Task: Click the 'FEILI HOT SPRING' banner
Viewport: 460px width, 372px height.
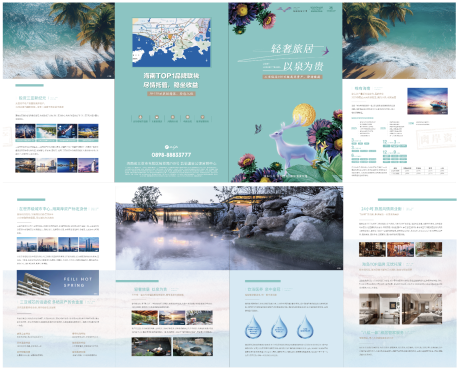Action: coord(58,283)
